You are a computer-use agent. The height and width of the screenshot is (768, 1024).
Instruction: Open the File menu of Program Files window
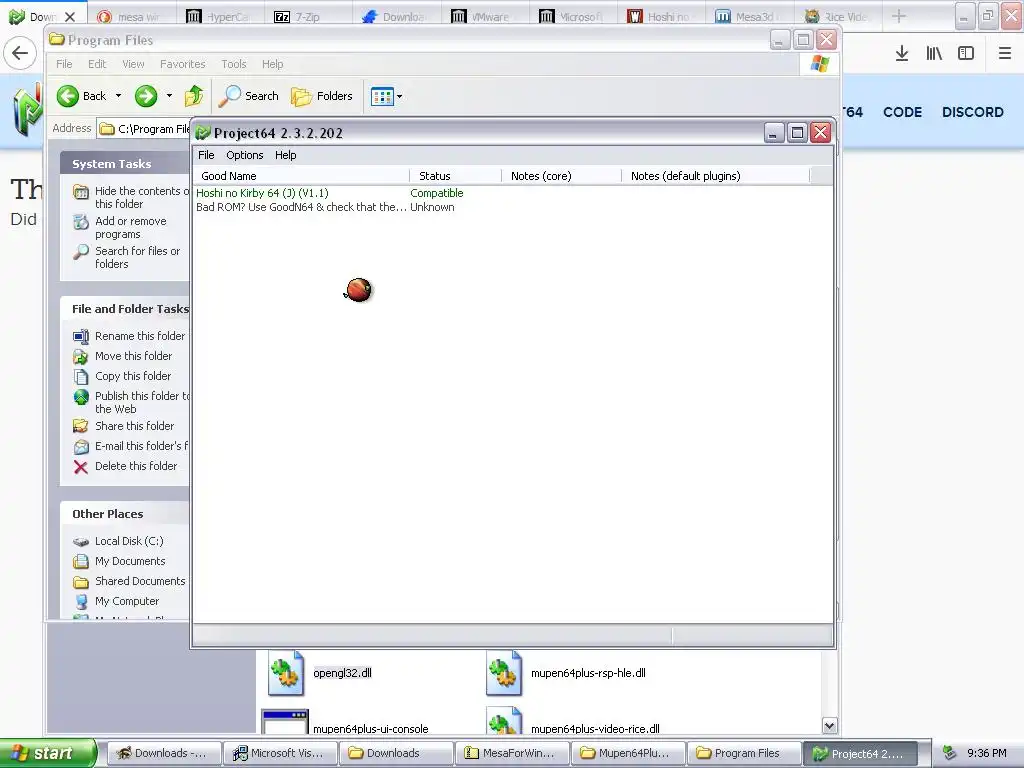pyautogui.click(x=64, y=64)
